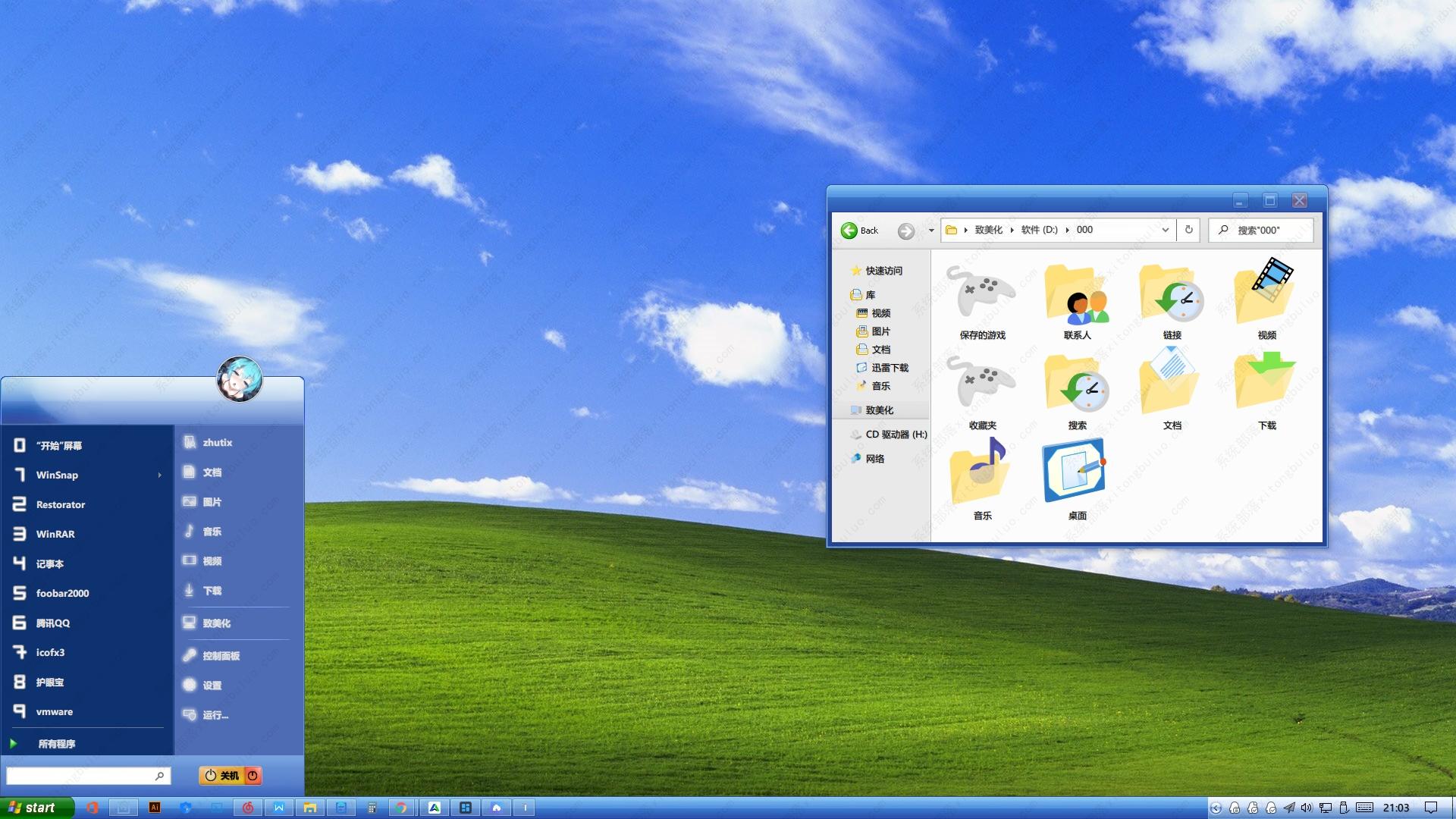This screenshot has width=1456, height=819.
Task: Click the user avatar picture in the start menu
Action: [240, 379]
